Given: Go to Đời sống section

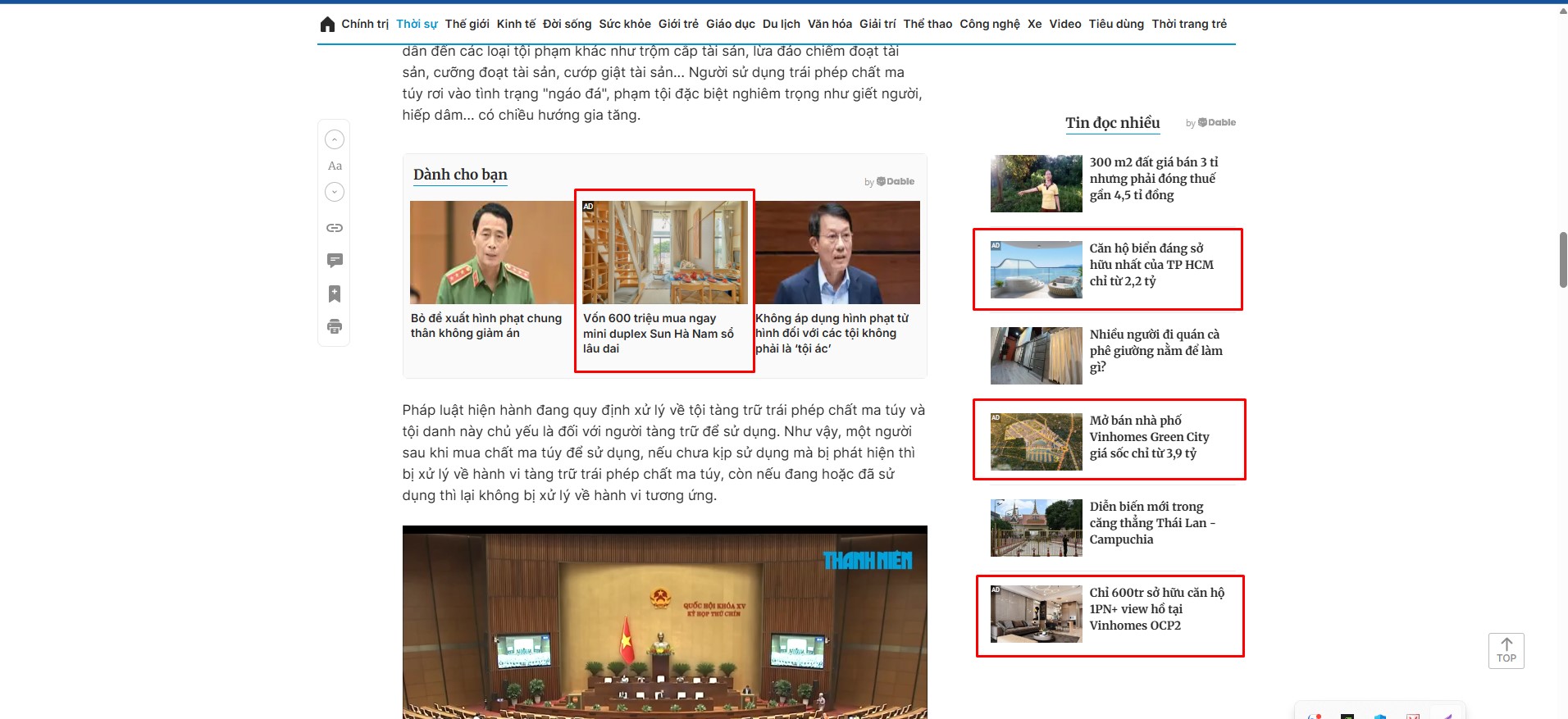Looking at the screenshot, I should tap(567, 24).
